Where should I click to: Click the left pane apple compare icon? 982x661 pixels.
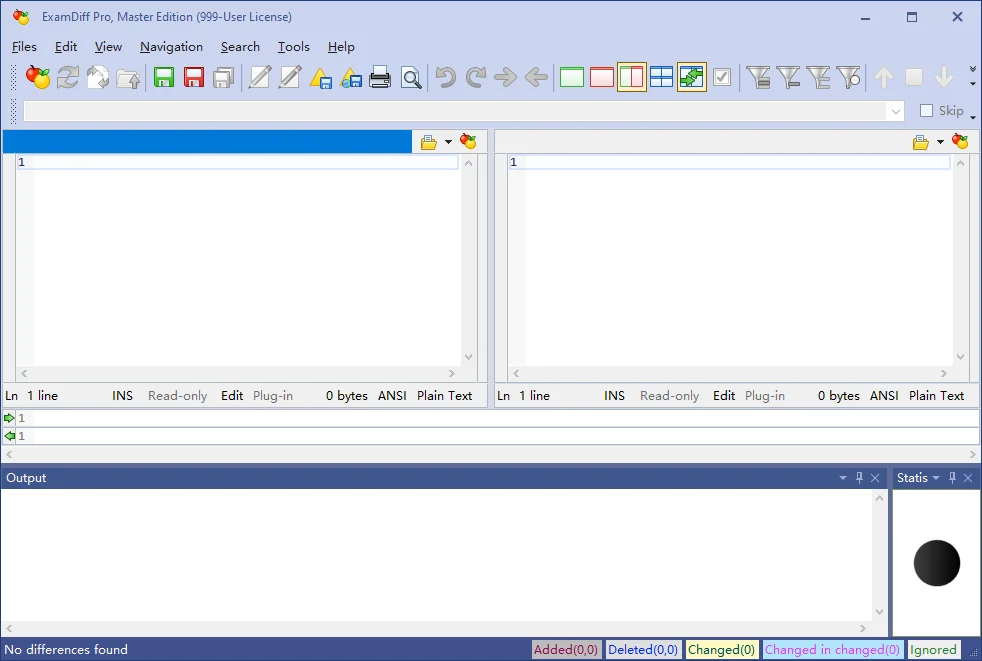click(x=468, y=142)
